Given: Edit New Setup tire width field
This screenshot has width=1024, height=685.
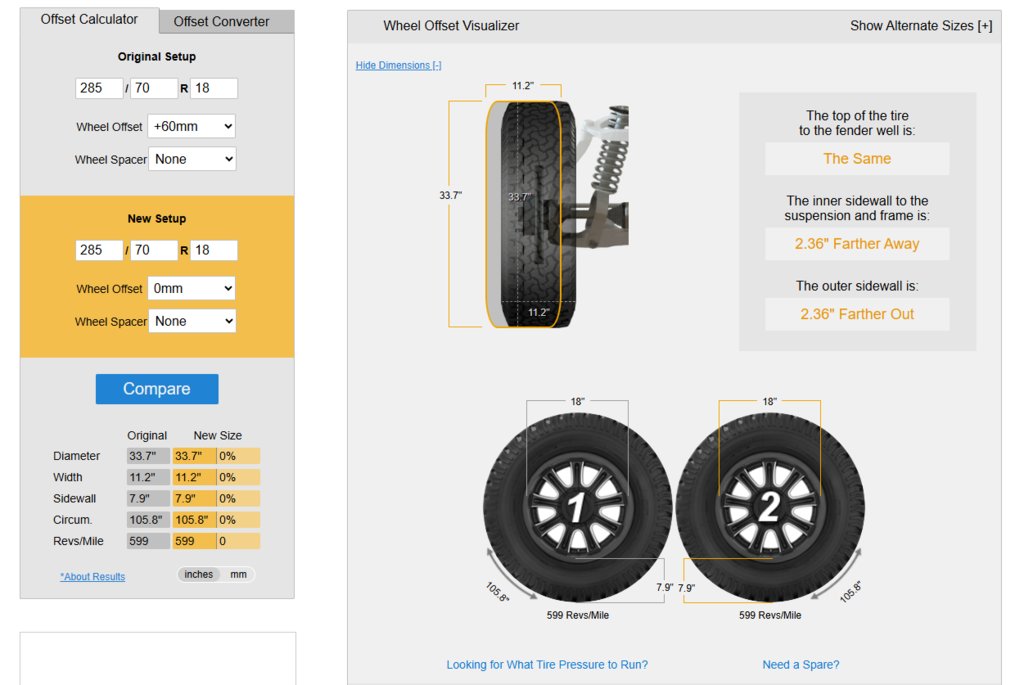Looking at the screenshot, I should click(99, 250).
